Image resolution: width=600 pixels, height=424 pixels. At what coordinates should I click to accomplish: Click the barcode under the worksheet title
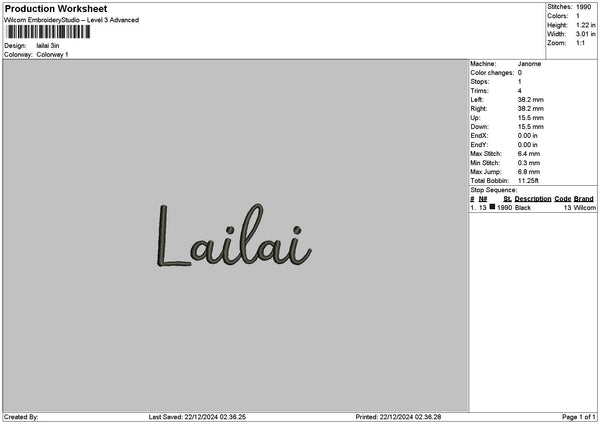point(48,32)
